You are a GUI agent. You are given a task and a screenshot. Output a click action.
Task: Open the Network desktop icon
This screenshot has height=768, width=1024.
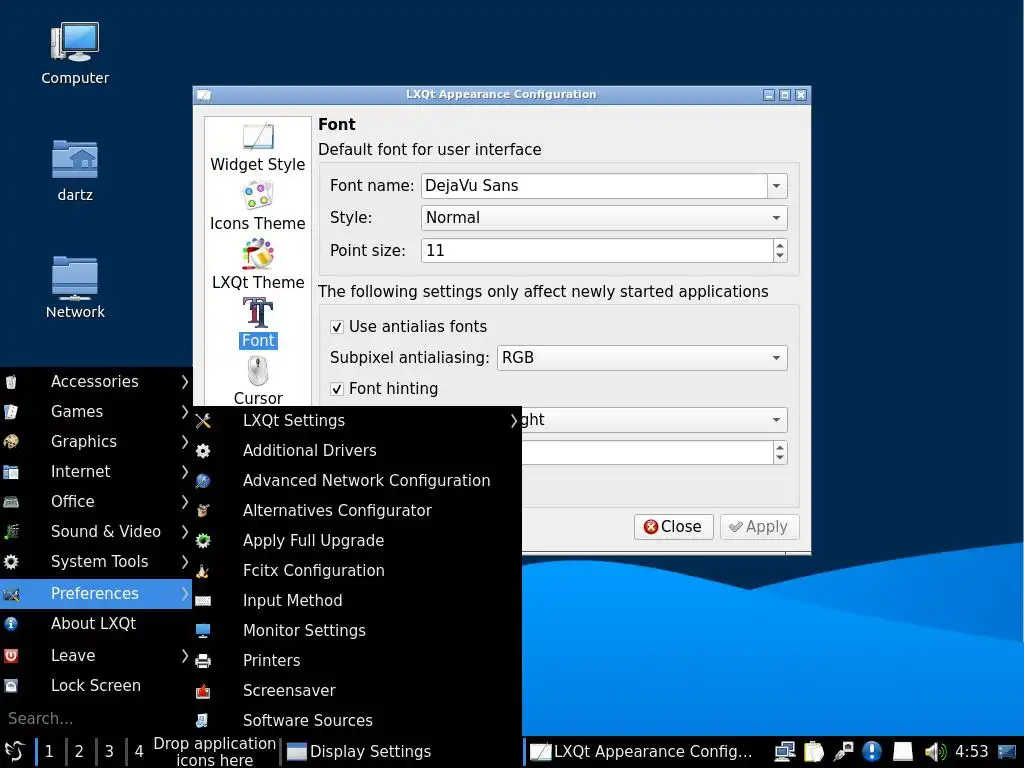[x=75, y=278]
